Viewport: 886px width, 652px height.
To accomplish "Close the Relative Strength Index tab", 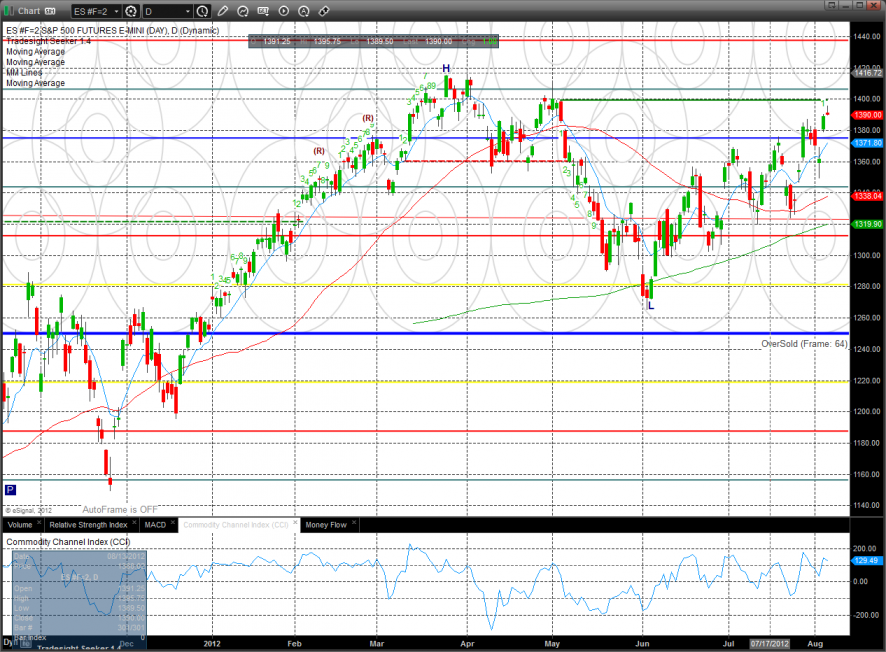I will (x=134, y=523).
